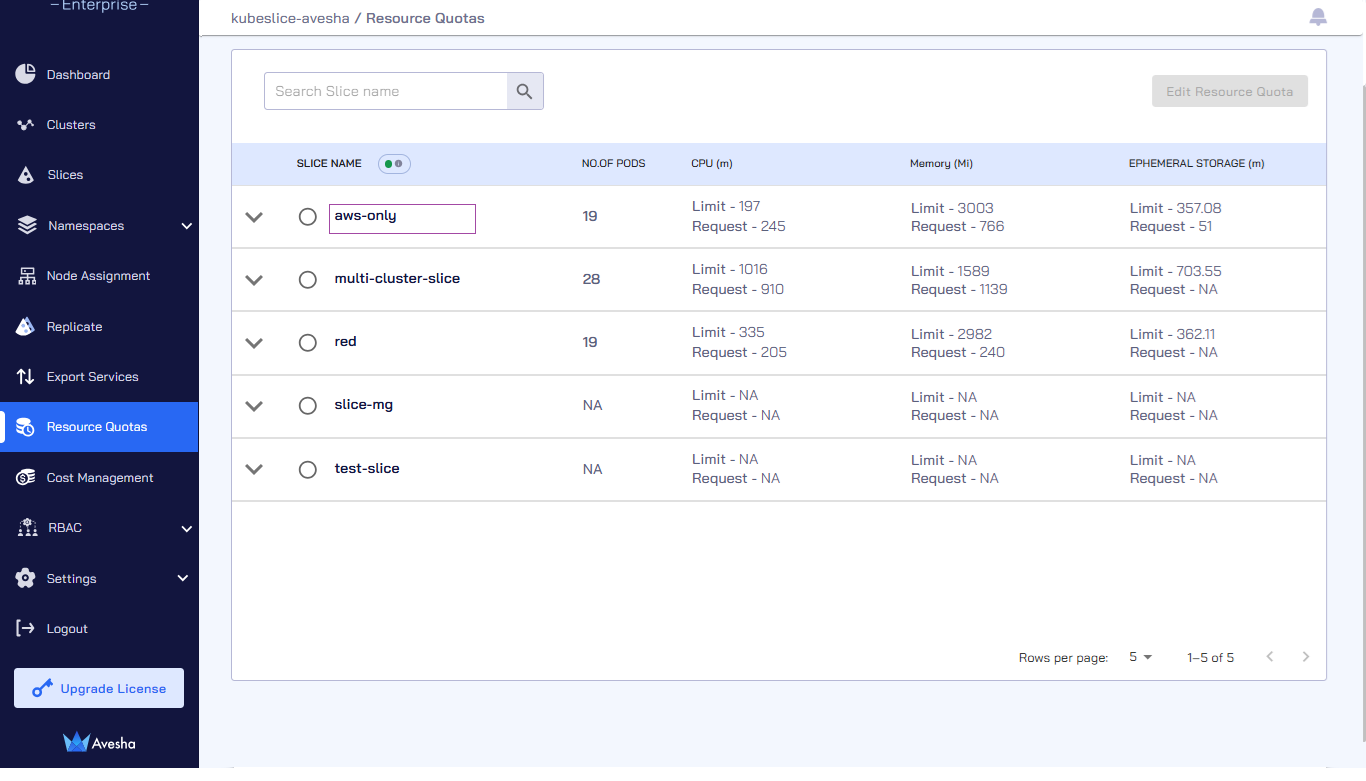Click the RBAC icon in sidebar
Image resolution: width=1366 pixels, height=781 pixels.
pos(27,528)
